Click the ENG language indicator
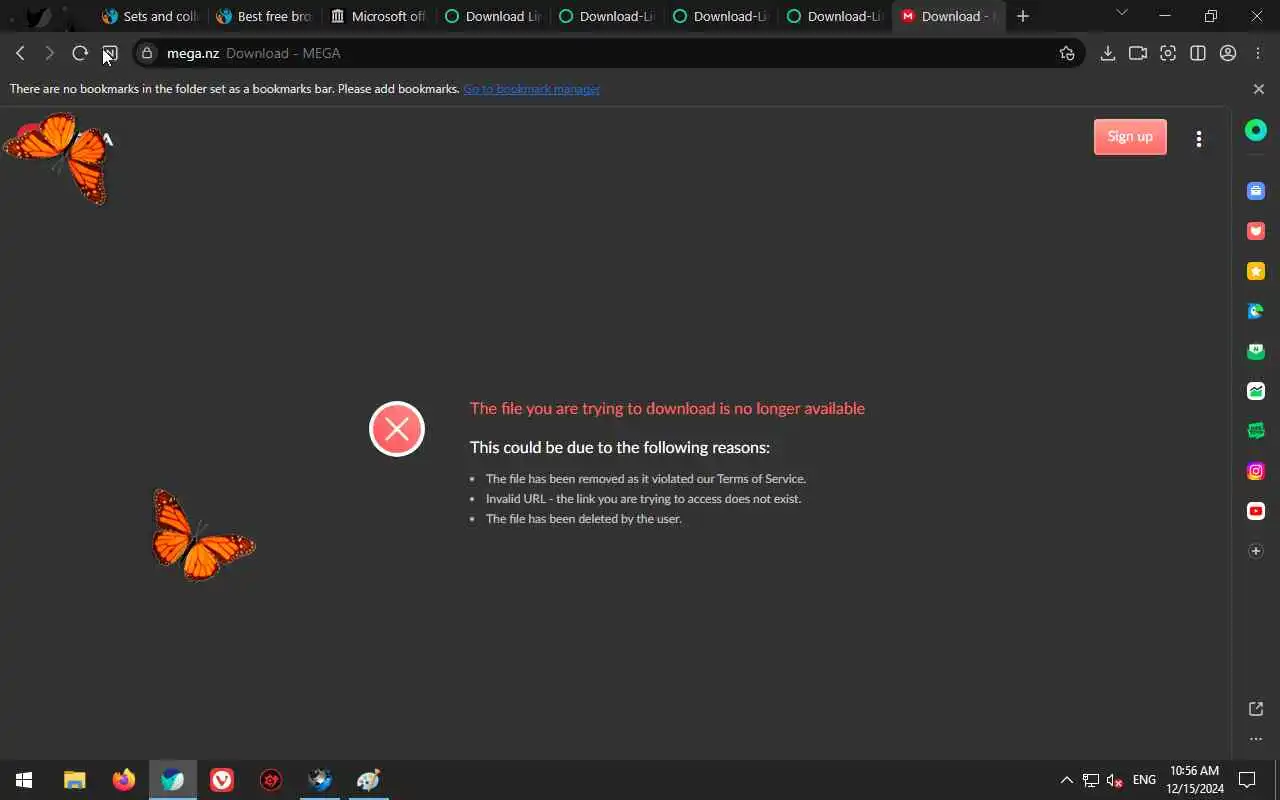 [x=1144, y=780]
